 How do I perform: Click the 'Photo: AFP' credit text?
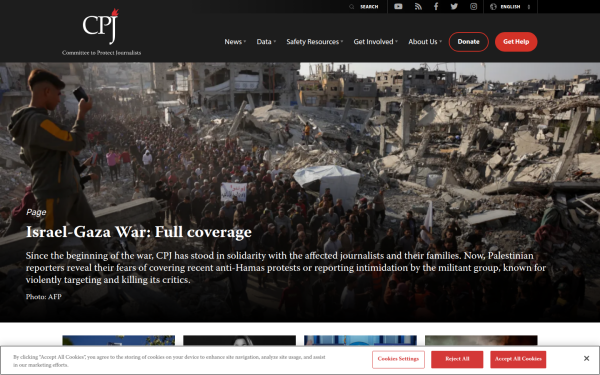coord(44,297)
